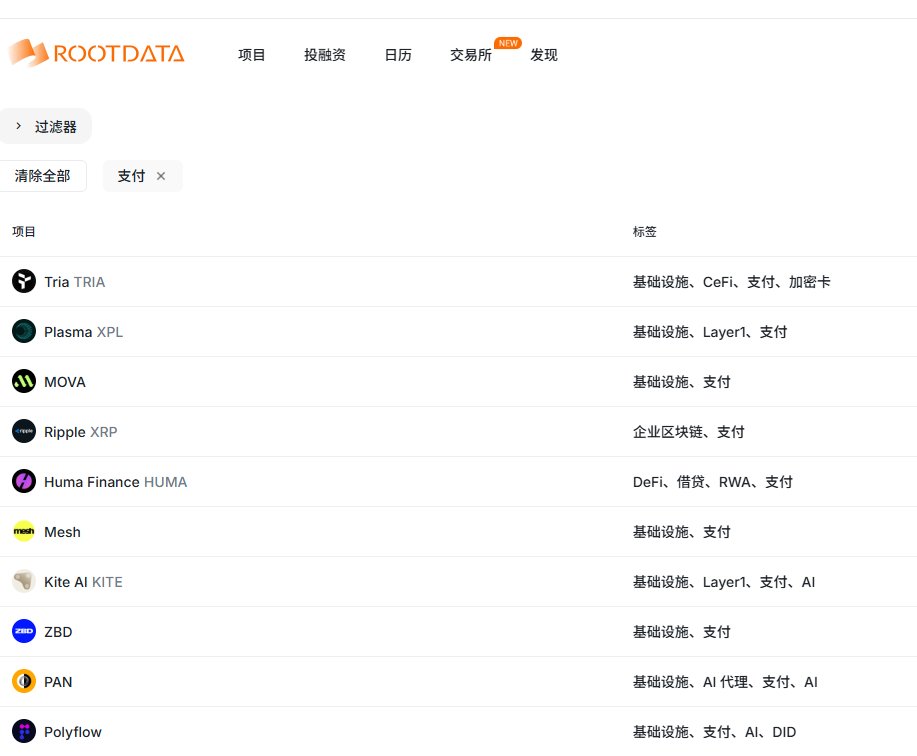Open the Huma Finance project link
The height and width of the screenshot is (756, 917).
(x=92, y=482)
